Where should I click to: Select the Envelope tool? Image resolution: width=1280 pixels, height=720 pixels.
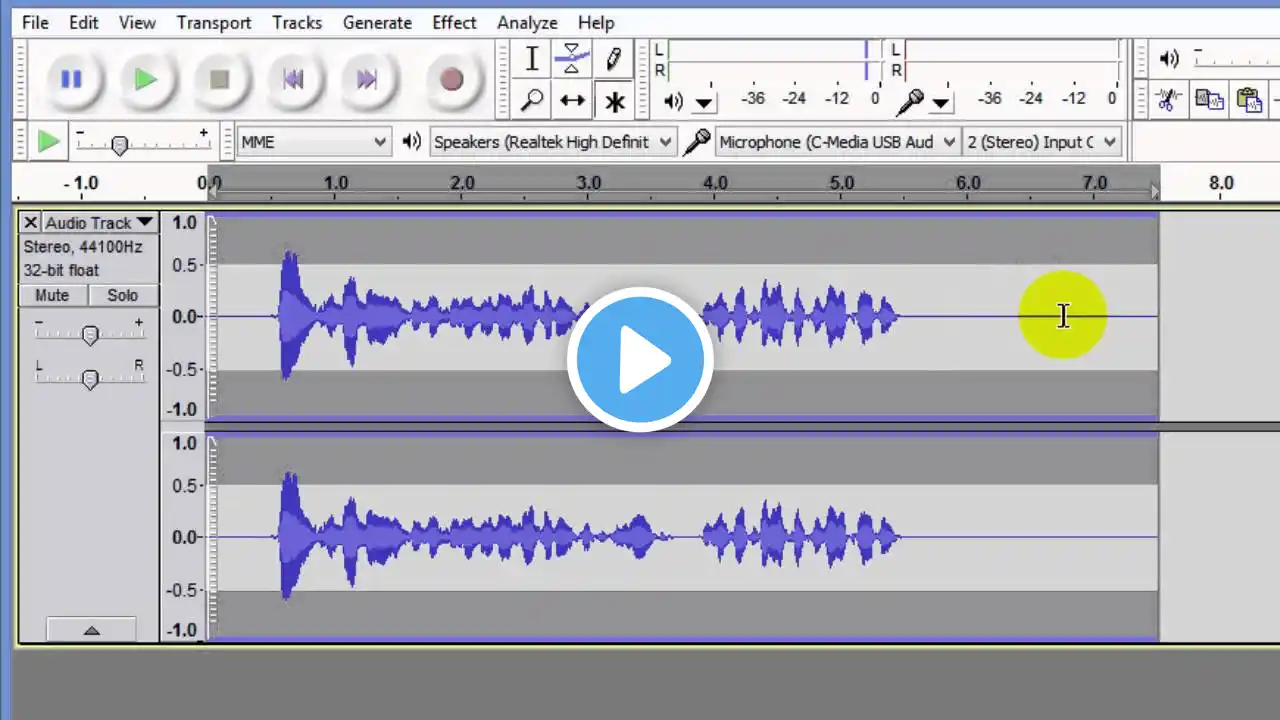coord(572,59)
